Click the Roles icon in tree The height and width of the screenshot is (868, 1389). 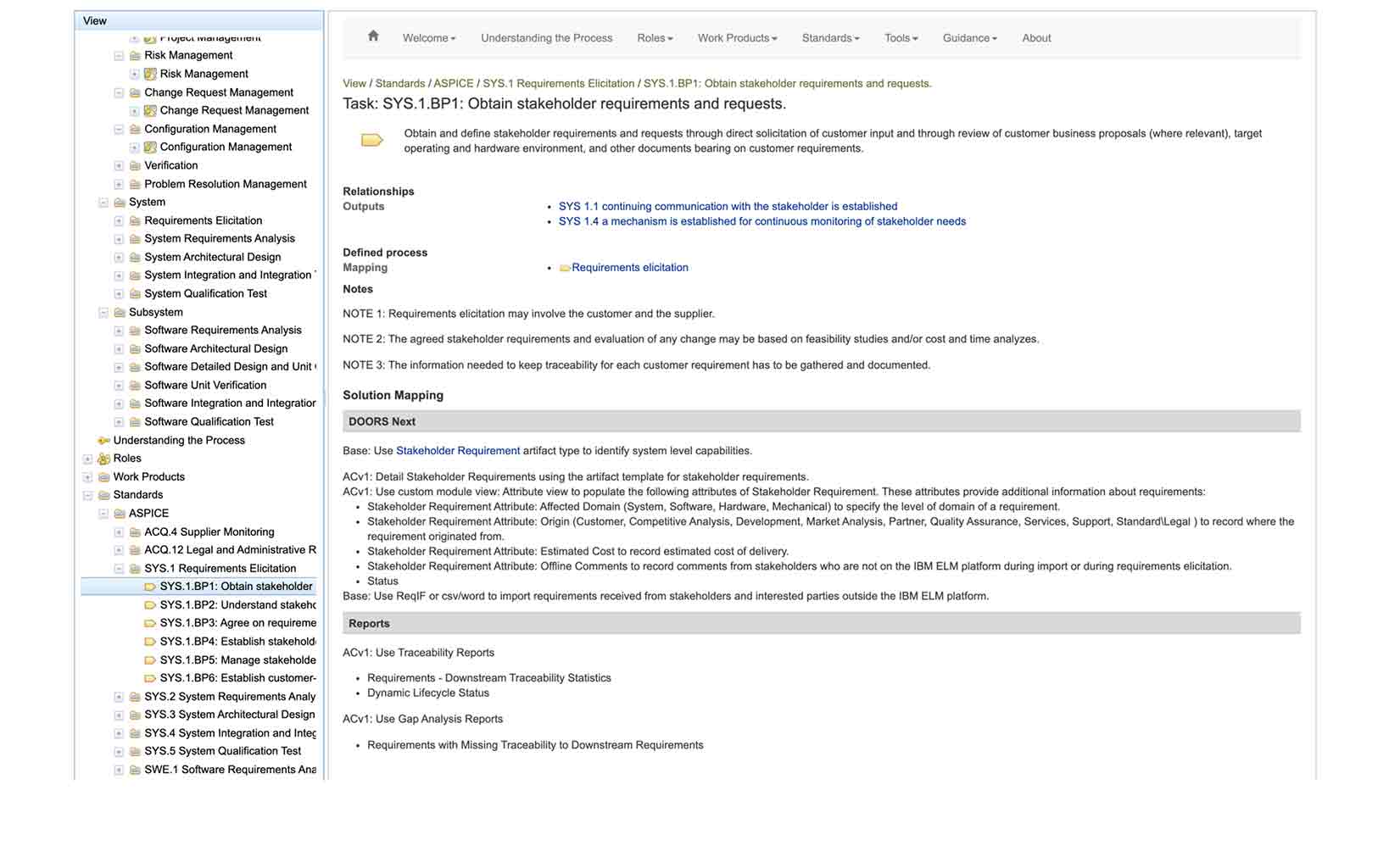click(x=103, y=459)
